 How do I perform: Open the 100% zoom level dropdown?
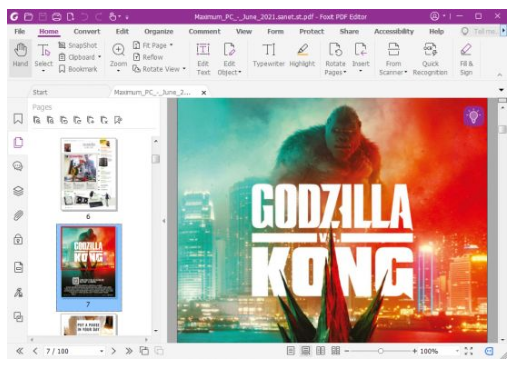coord(457,351)
